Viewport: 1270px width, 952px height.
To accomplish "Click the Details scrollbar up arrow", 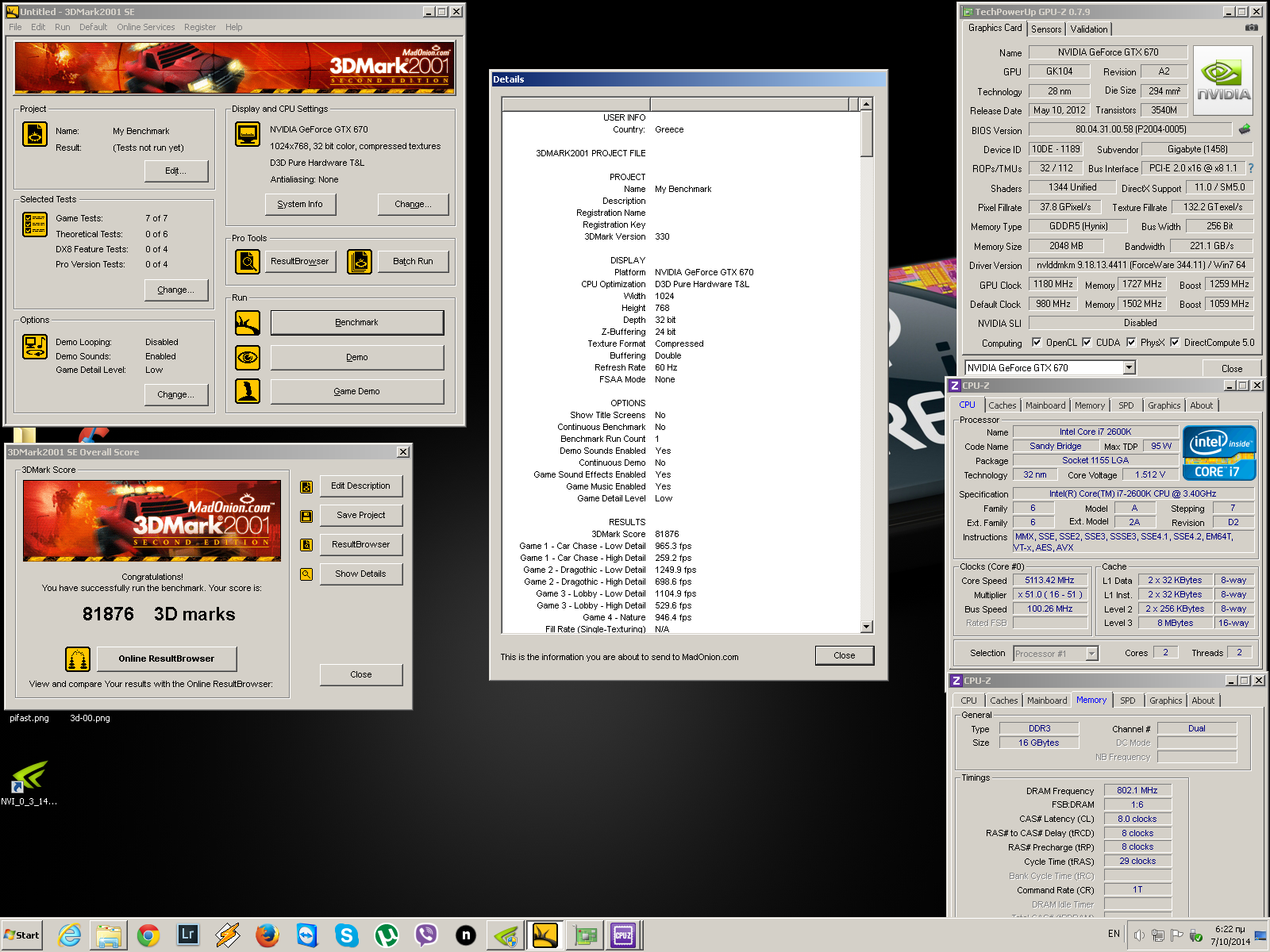I will 867,104.
